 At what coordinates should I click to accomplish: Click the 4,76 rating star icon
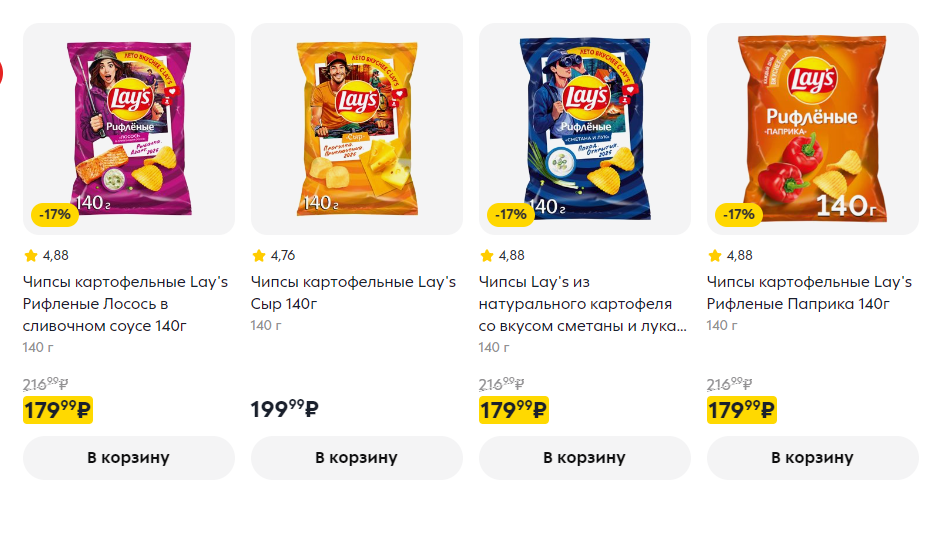click(259, 256)
